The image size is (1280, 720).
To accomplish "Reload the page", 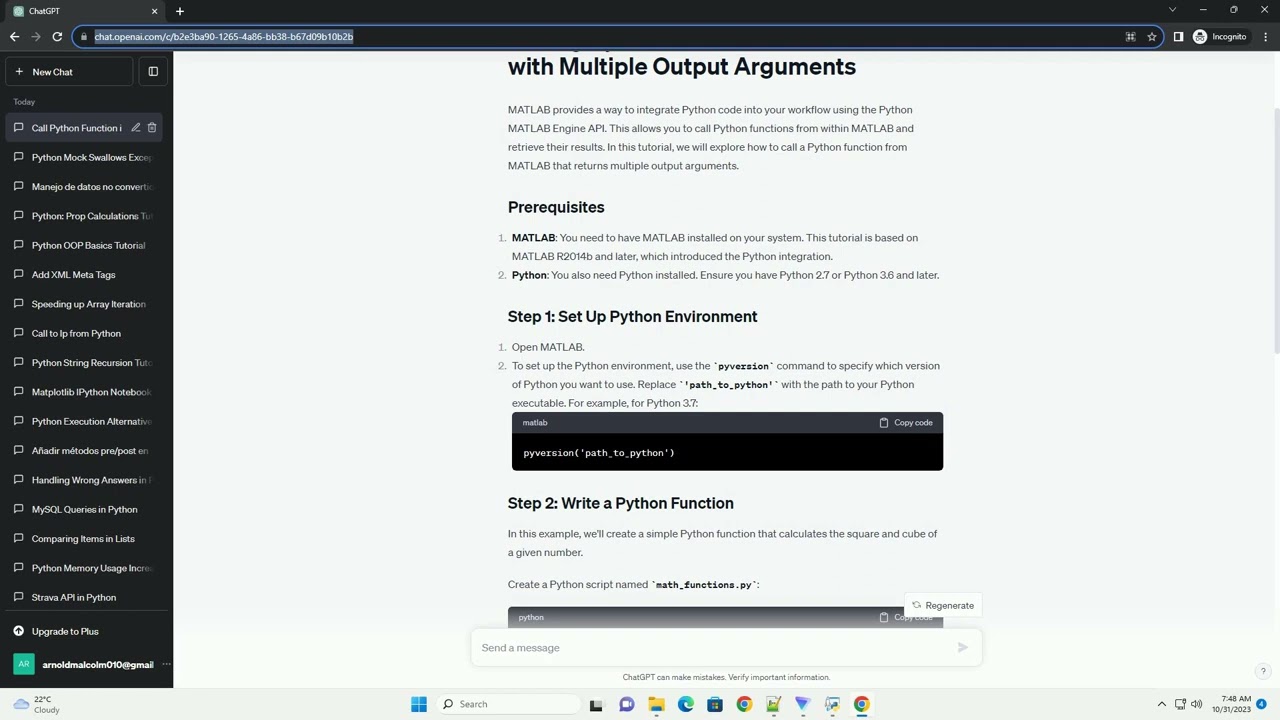I will tap(57, 37).
